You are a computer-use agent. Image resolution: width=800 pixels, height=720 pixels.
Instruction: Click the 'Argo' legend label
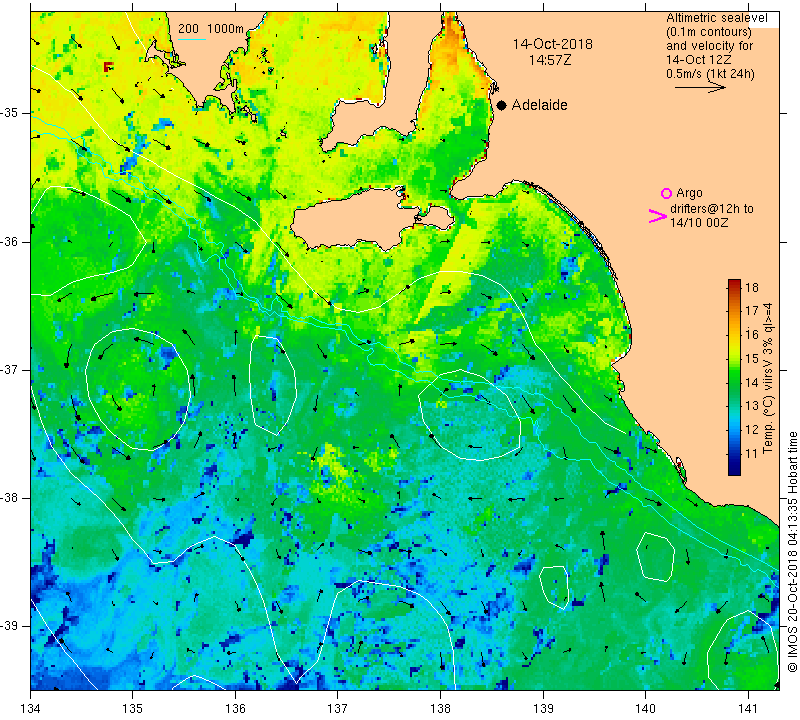(x=689, y=193)
